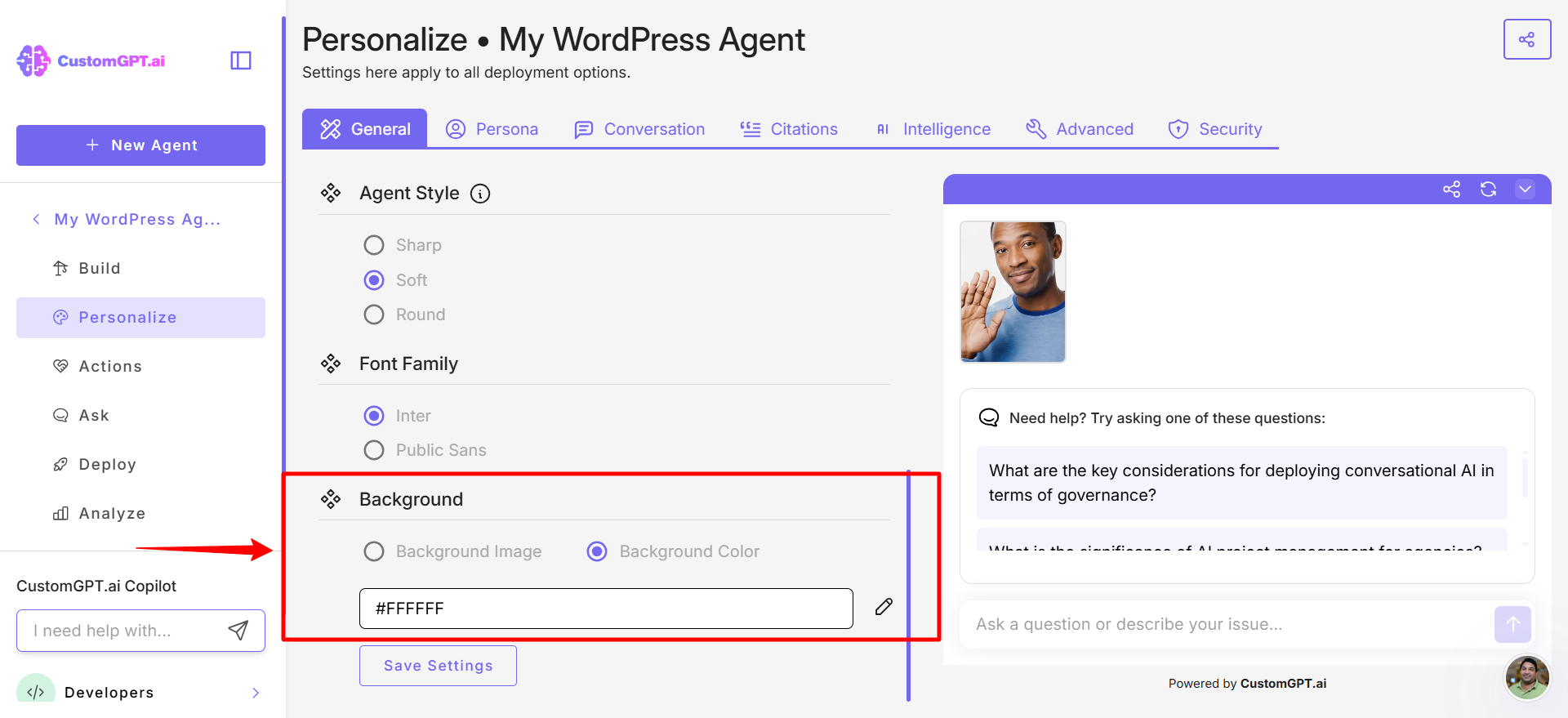Image resolution: width=1568 pixels, height=718 pixels.
Task: Click the agent avatar photo in preview
Action: (x=1013, y=292)
